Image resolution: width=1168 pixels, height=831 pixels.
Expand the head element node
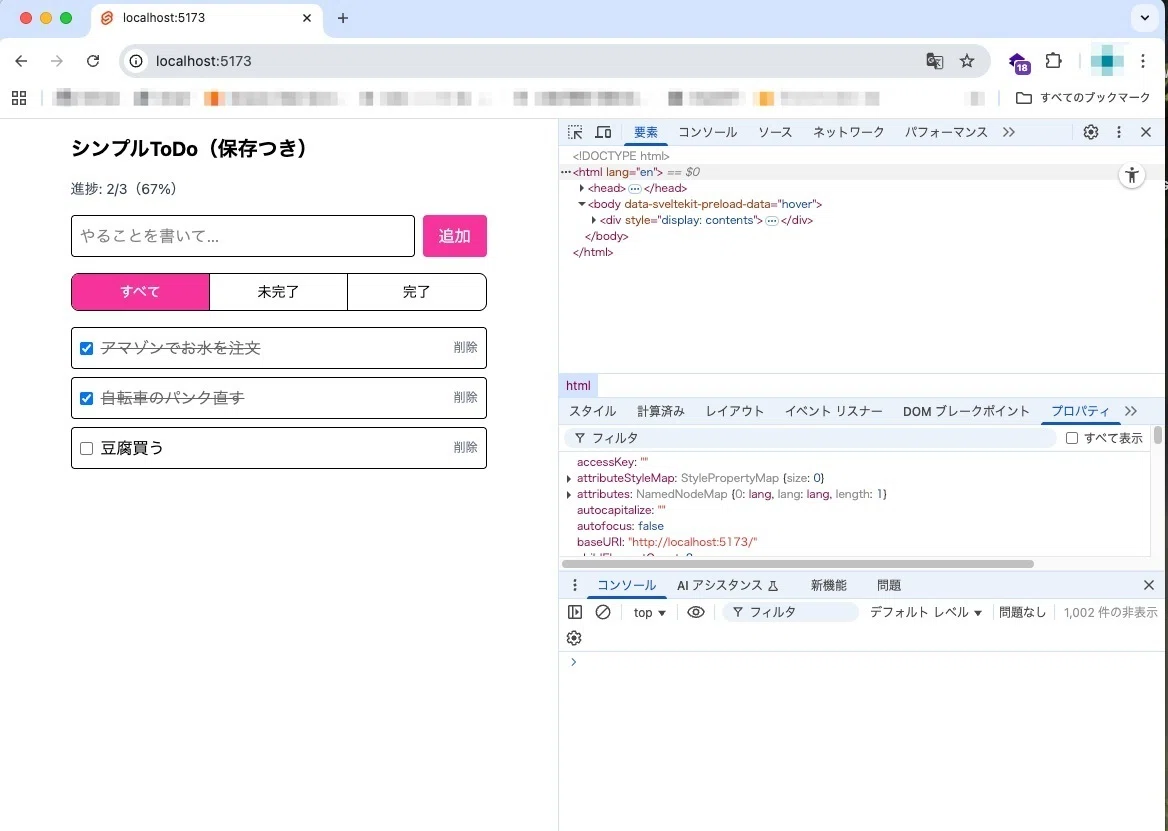click(x=582, y=188)
